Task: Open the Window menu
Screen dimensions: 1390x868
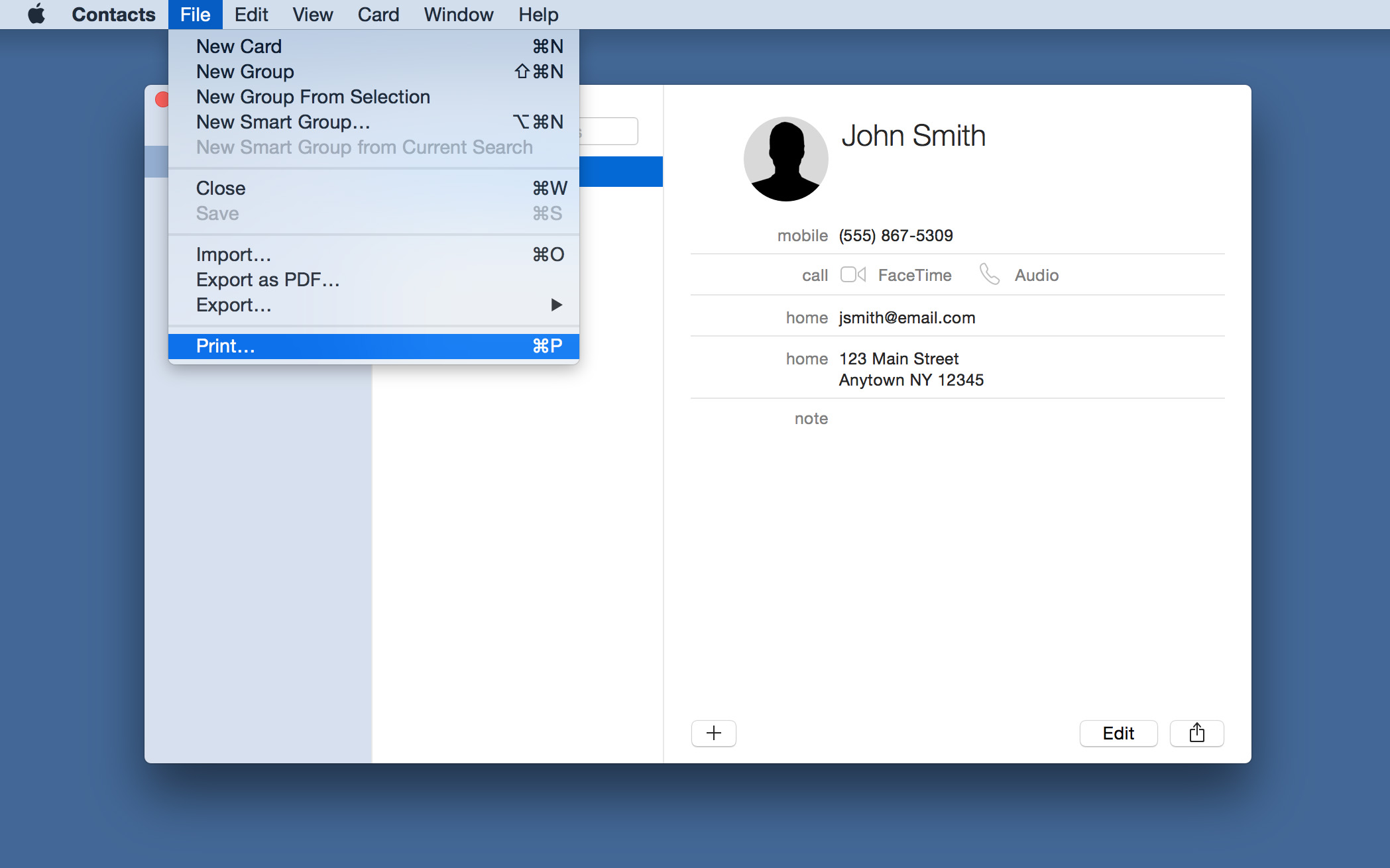Action: [459, 15]
